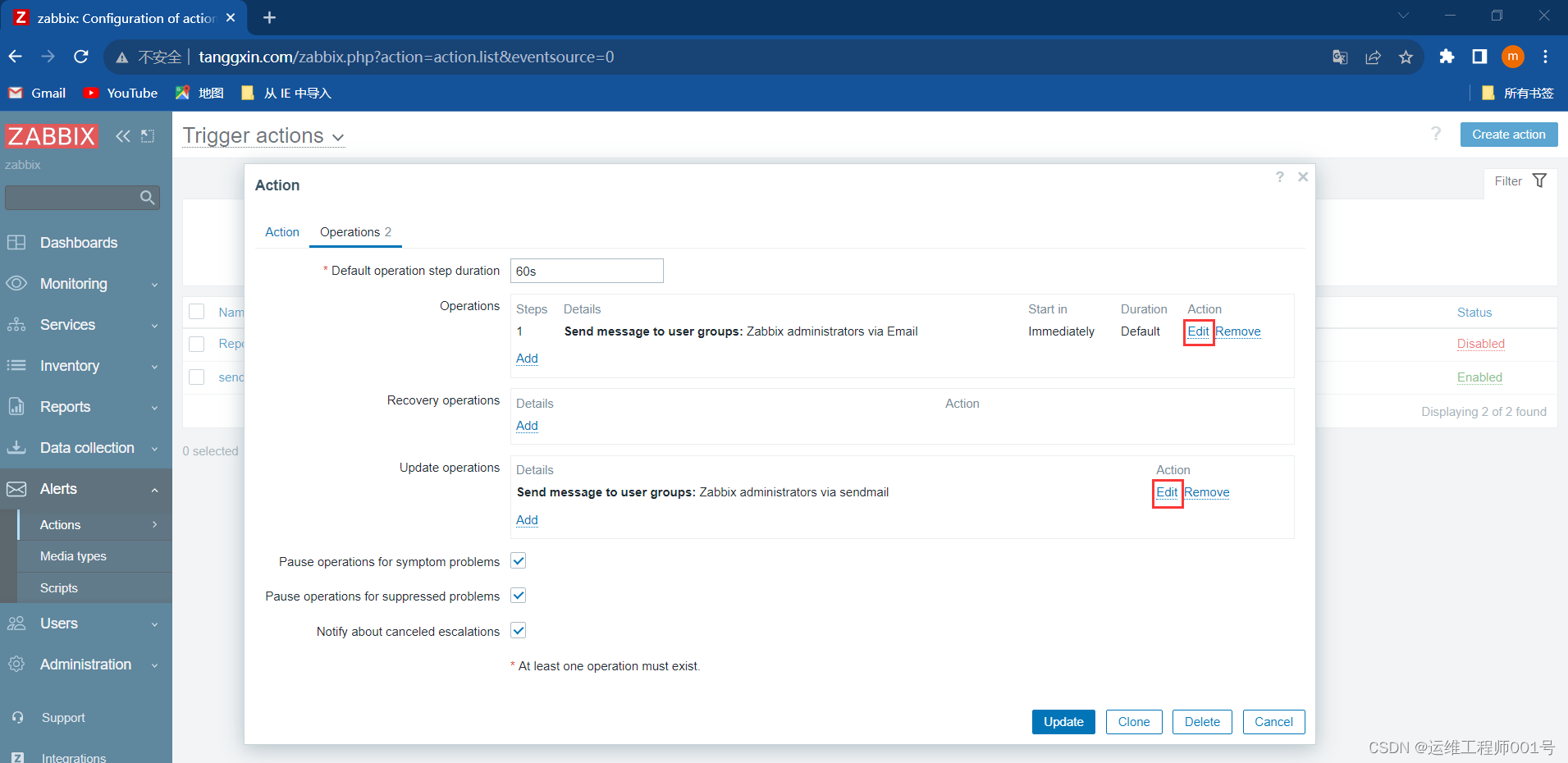Open browser extensions puzzle icon
The height and width of the screenshot is (763, 1568).
[x=1447, y=57]
